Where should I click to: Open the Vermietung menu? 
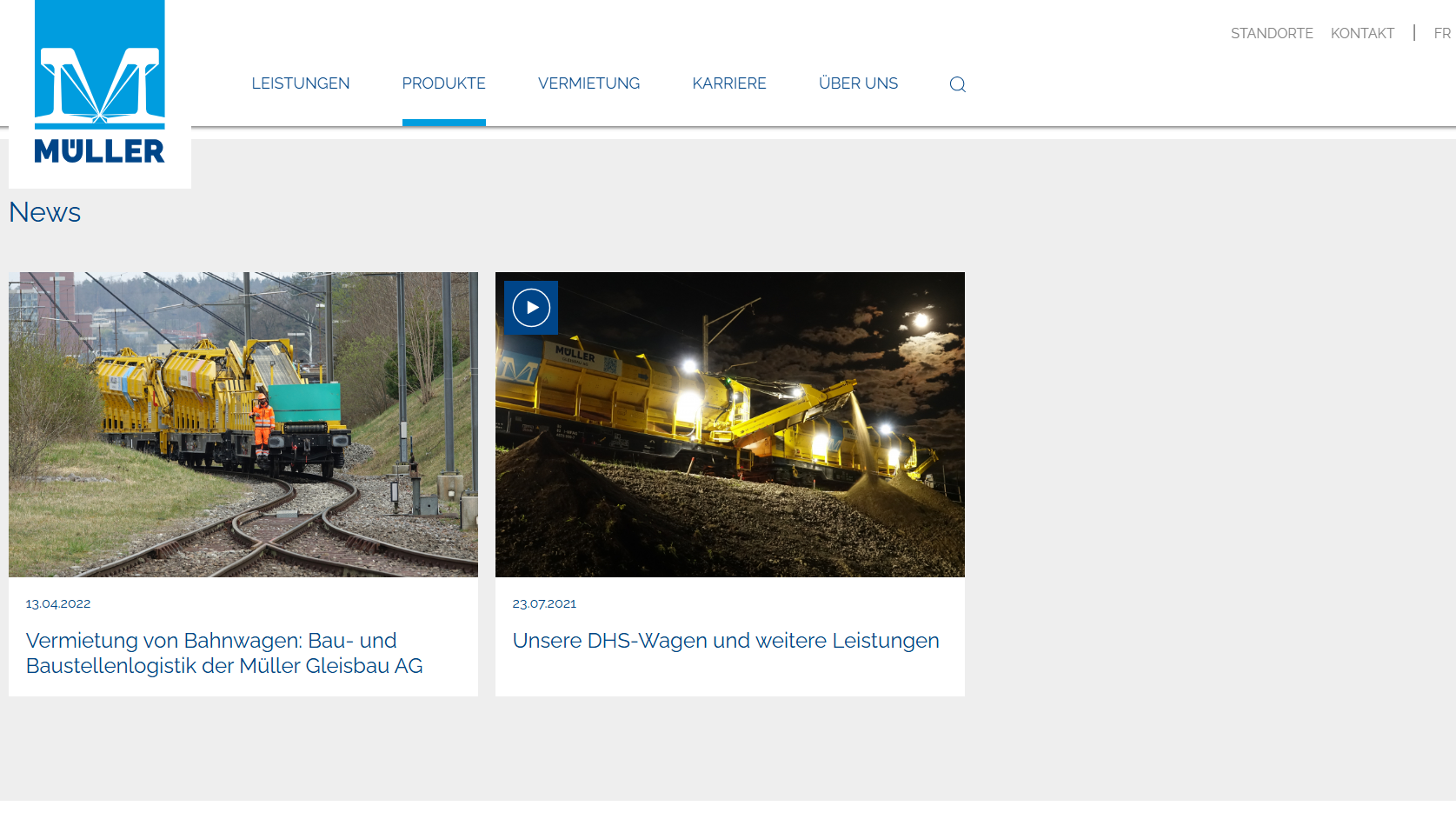click(588, 83)
